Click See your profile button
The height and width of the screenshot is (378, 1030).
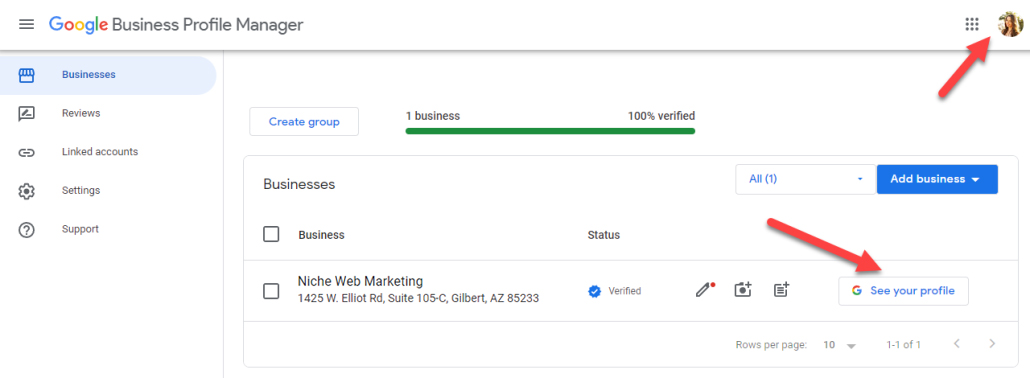click(x=903, y=291)
